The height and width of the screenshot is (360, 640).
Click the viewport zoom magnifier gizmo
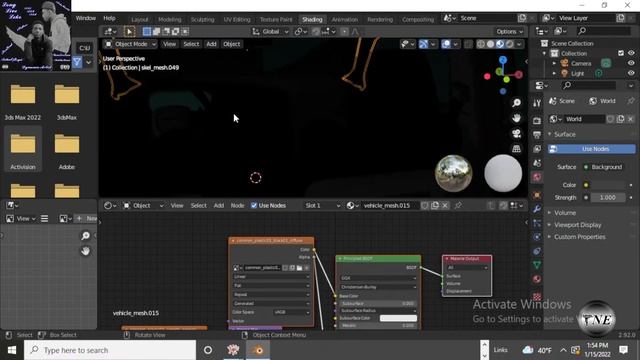pos(516,103)
